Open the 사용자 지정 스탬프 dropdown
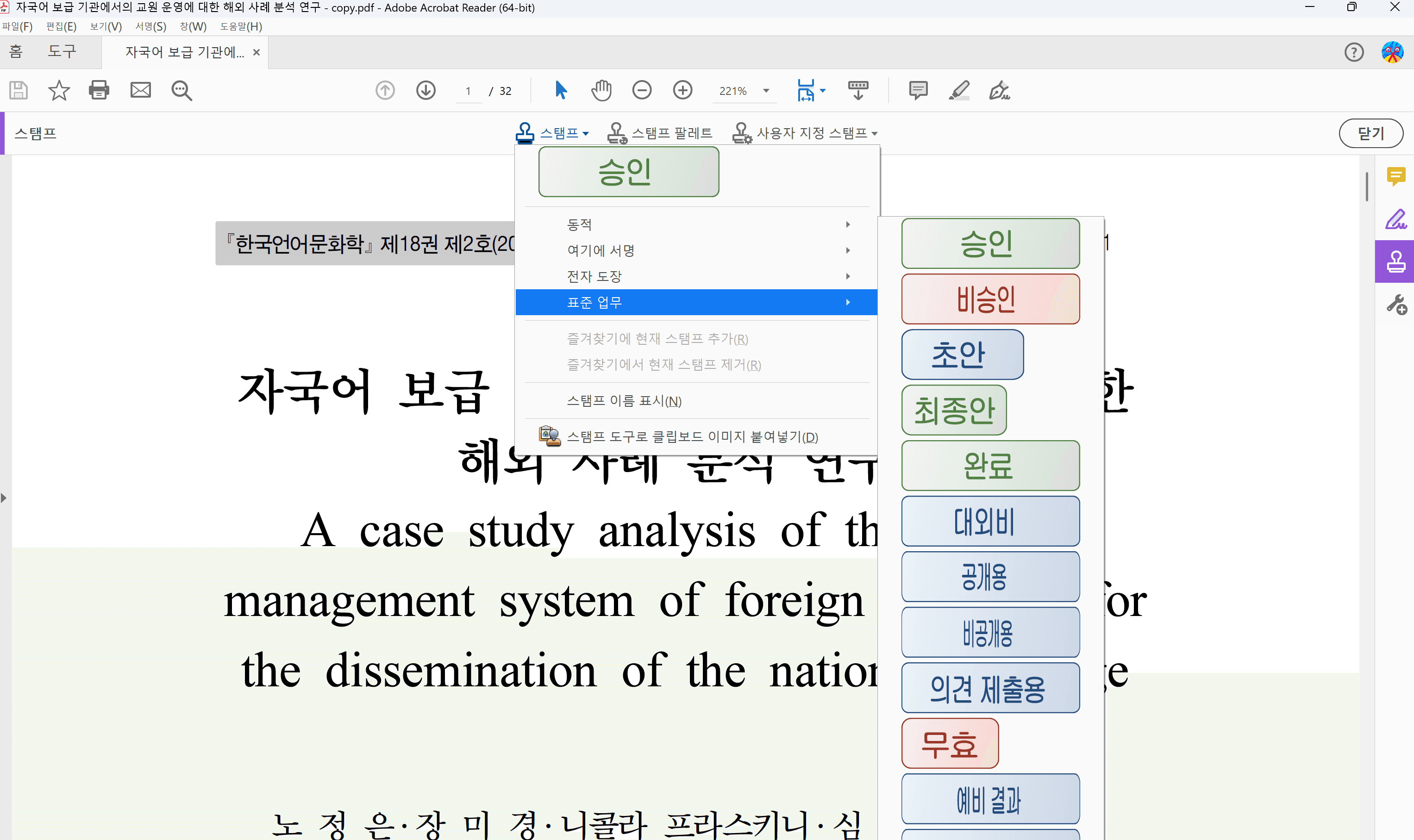1414x840 pixels. 805,133
